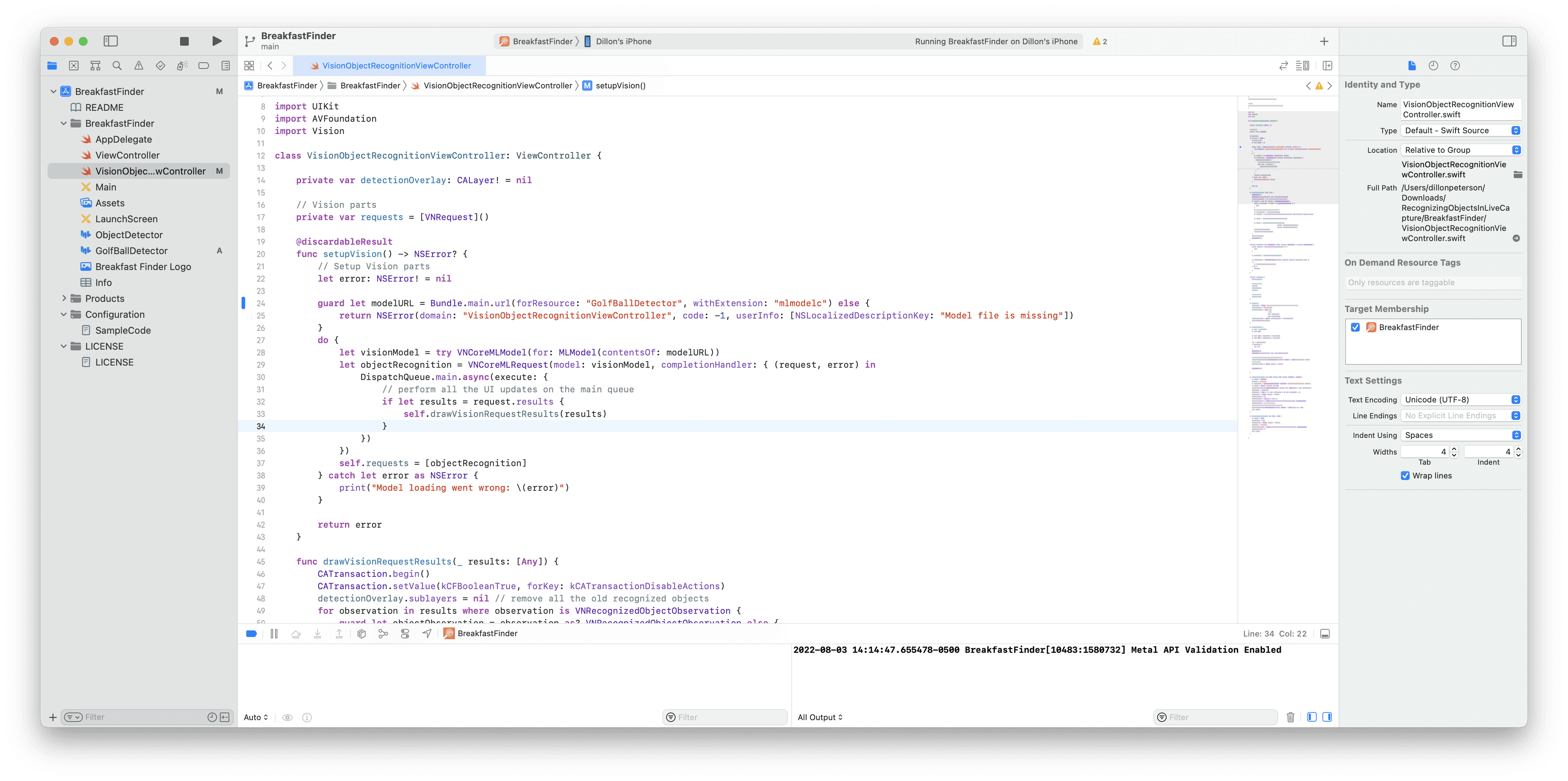The image size is (1568, 781).
Task: Open the Source Control navigator icon
Action: coord(73,66)
